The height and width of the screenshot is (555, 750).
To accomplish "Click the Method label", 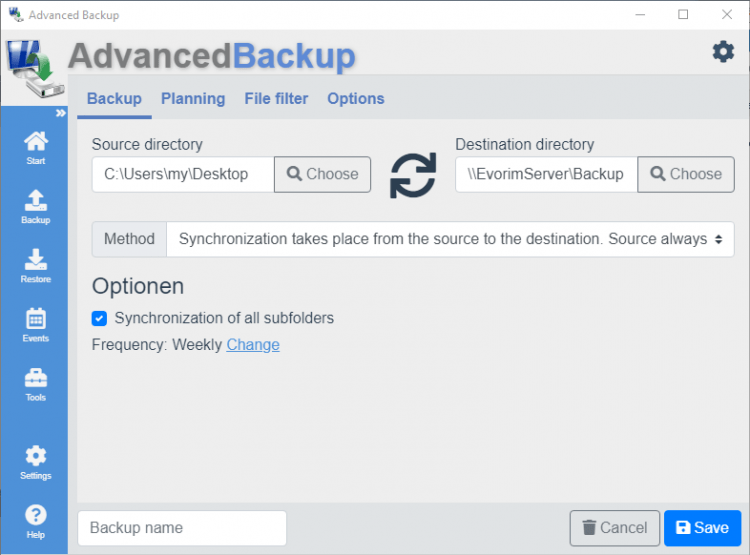I will [x=129, y=239].
